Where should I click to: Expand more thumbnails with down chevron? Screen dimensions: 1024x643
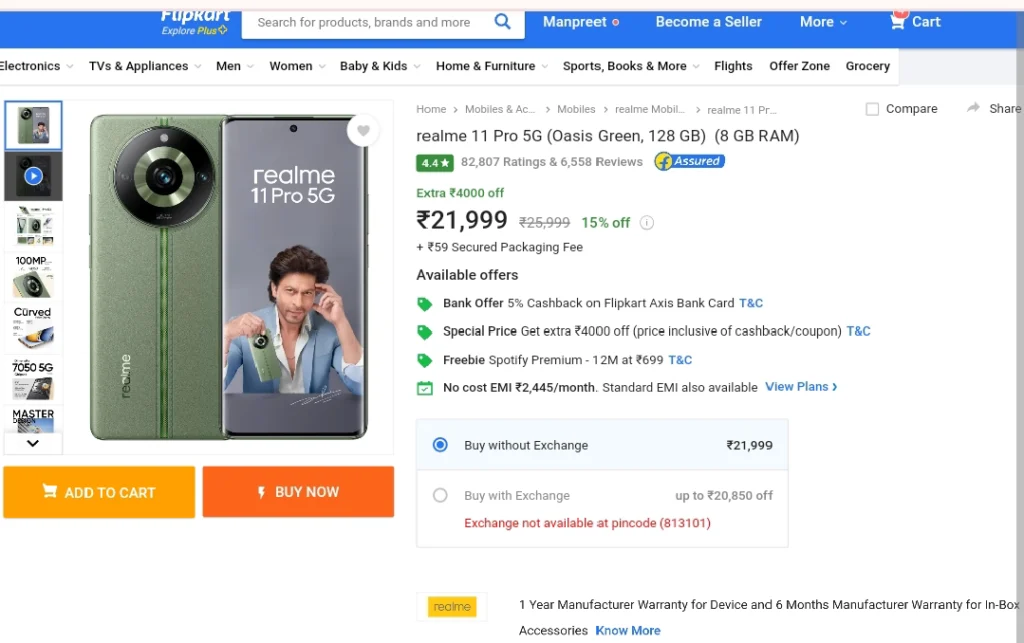(x=33, y=443)
